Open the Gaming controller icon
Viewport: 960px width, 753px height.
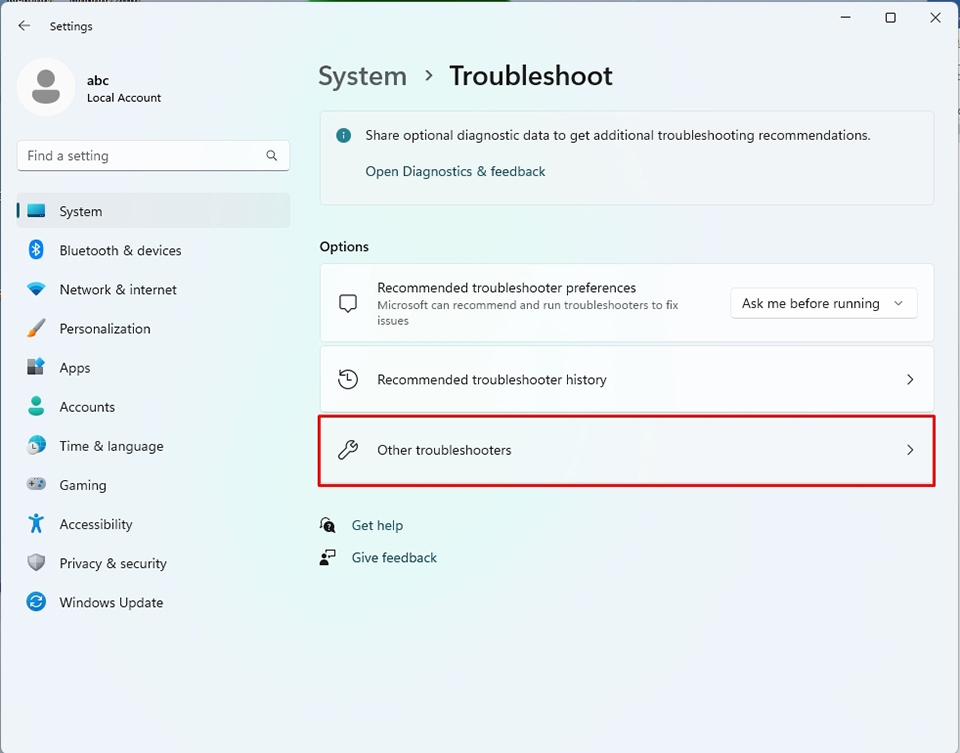pyautogui.click(x=38, y=484)
